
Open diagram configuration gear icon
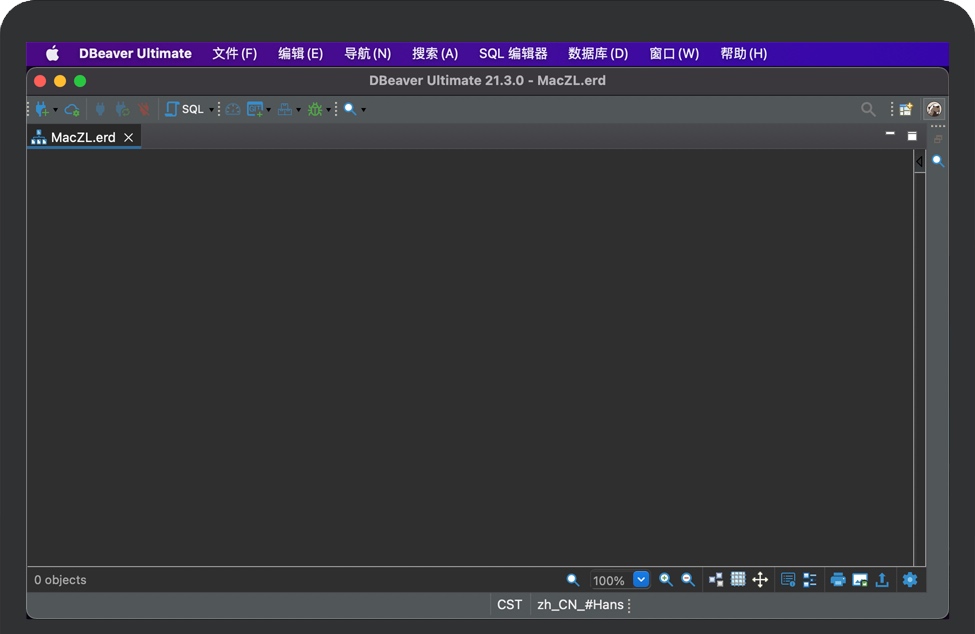click(x=909, y=580)
